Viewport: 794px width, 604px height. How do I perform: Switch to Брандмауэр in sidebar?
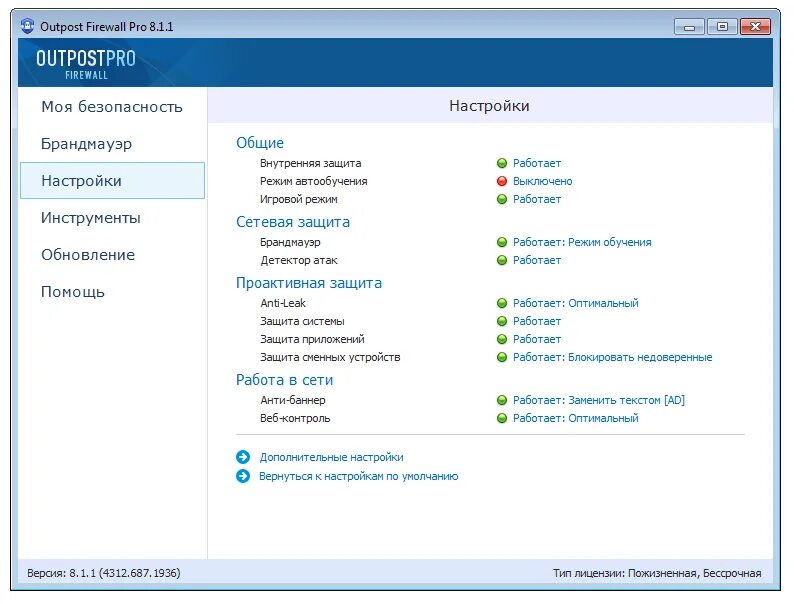[87, 144]
